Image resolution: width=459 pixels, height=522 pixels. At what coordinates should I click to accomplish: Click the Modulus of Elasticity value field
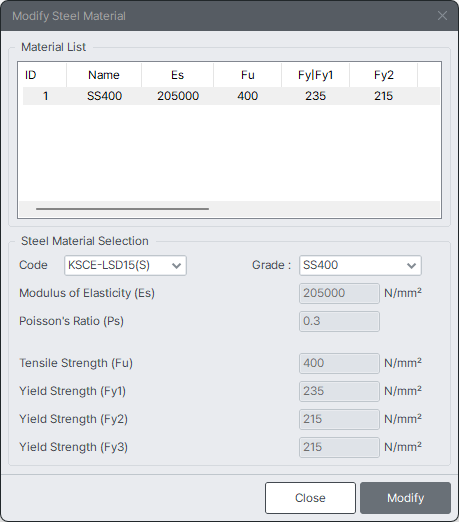(x=339, y=293)
